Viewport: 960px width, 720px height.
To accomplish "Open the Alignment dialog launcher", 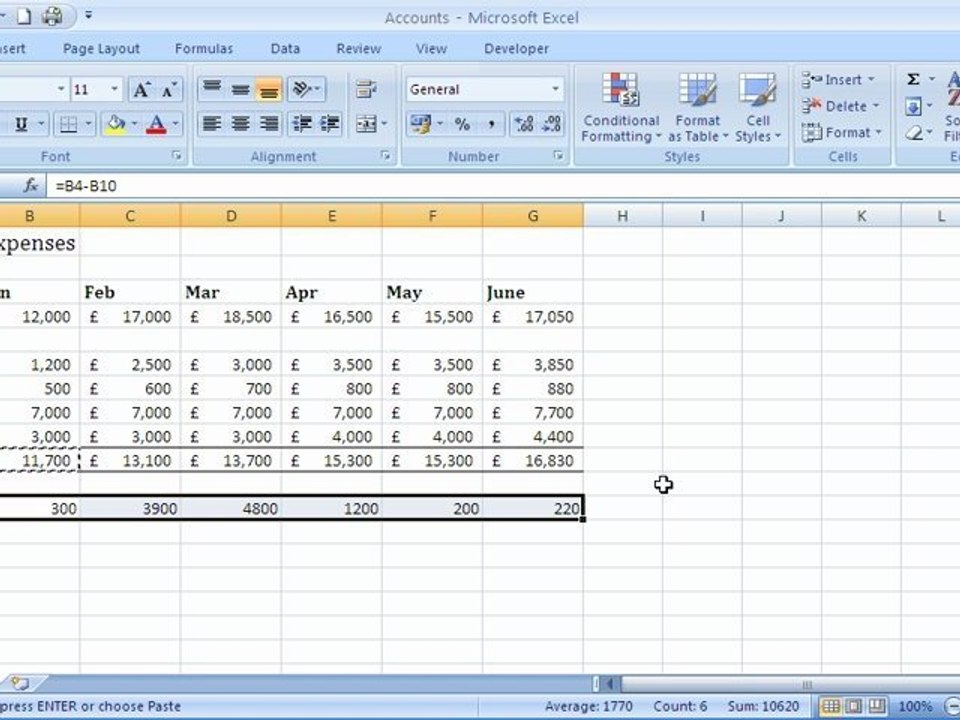I will [386, 156].
